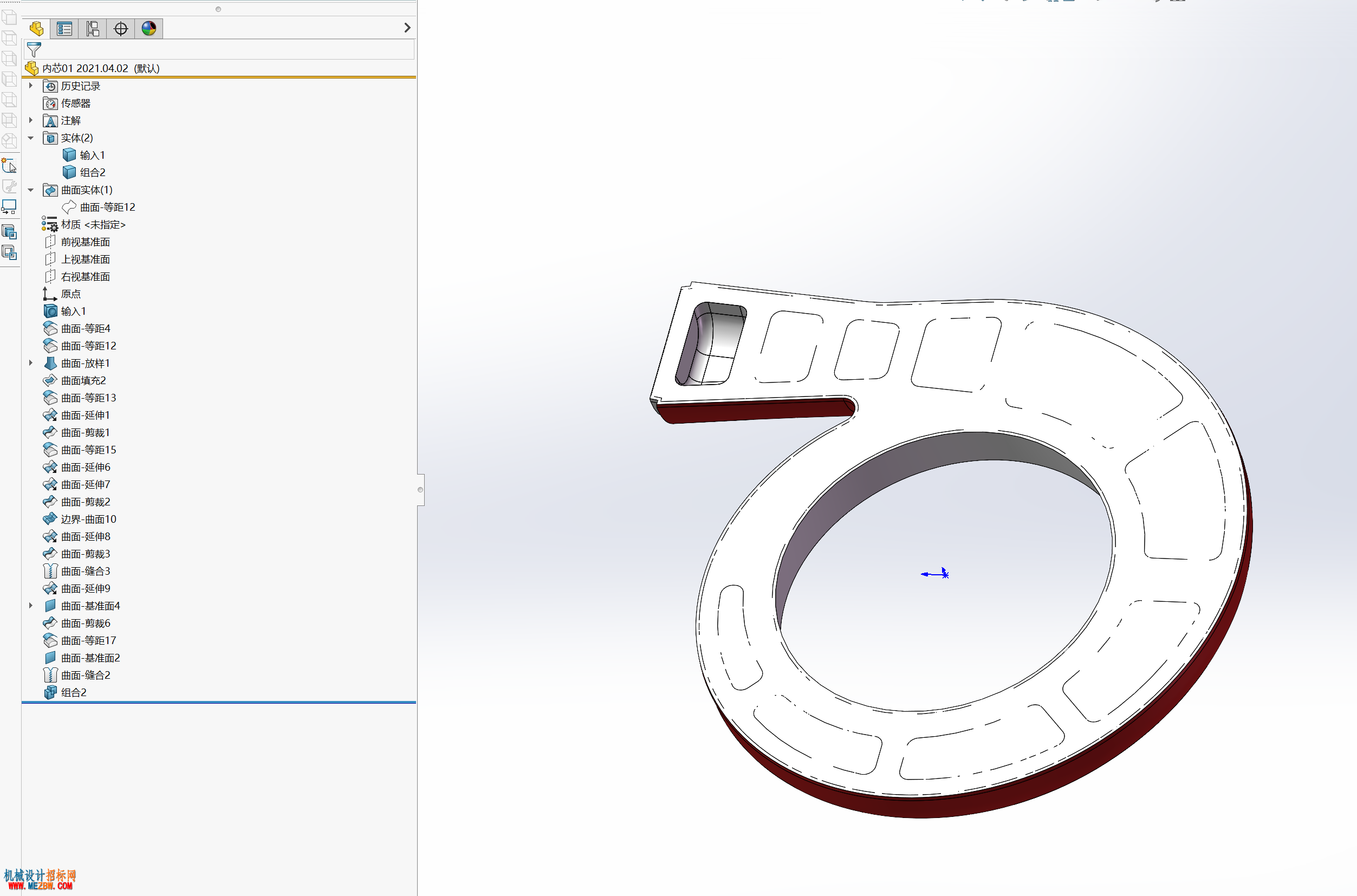Image resolution: width=1357 pixels, height=896 pixels.
Task: Select the 曲面-等距4 offset feature
Action: click(77, 329)
